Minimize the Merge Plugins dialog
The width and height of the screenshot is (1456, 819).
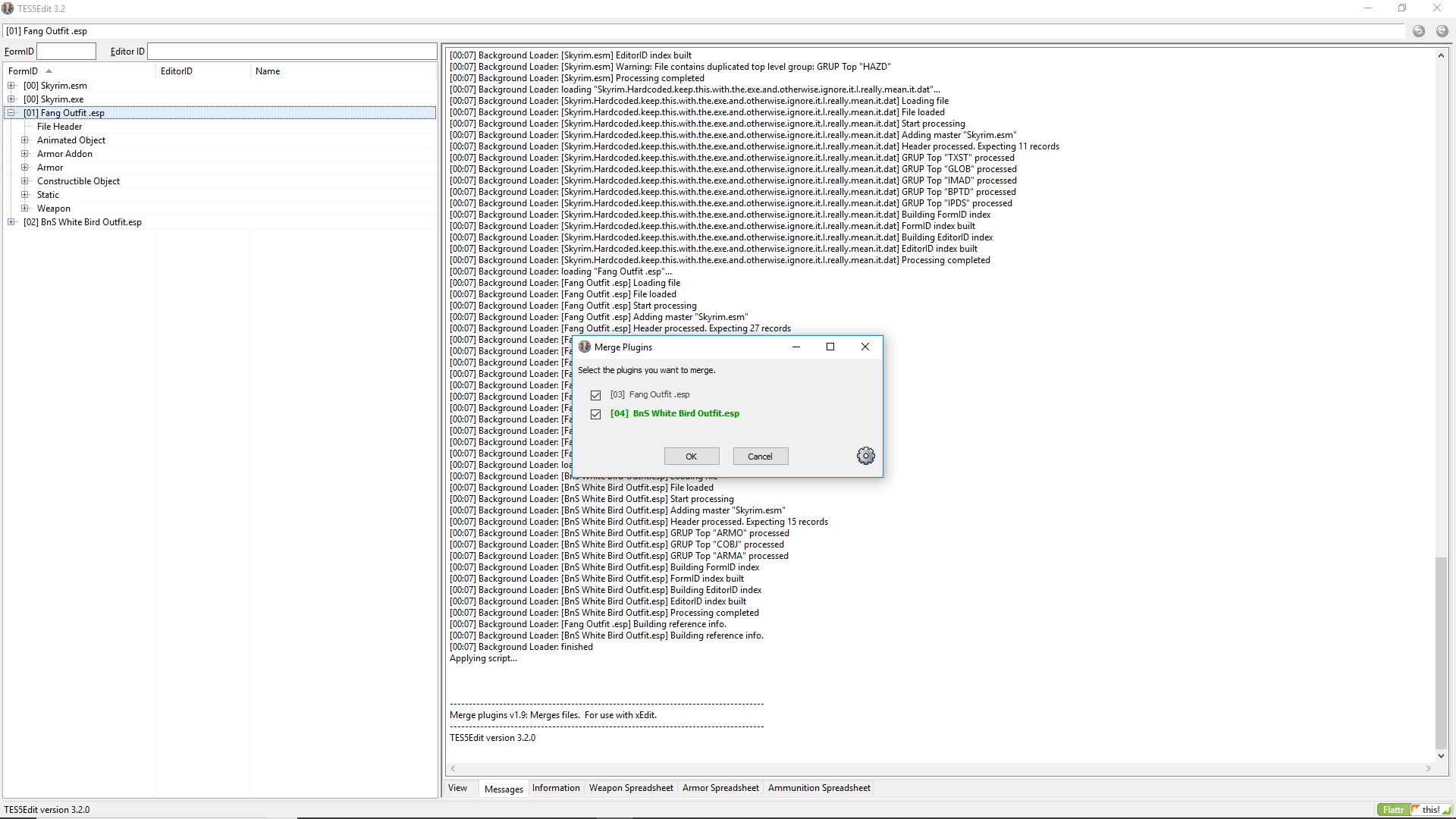point(796,347)
